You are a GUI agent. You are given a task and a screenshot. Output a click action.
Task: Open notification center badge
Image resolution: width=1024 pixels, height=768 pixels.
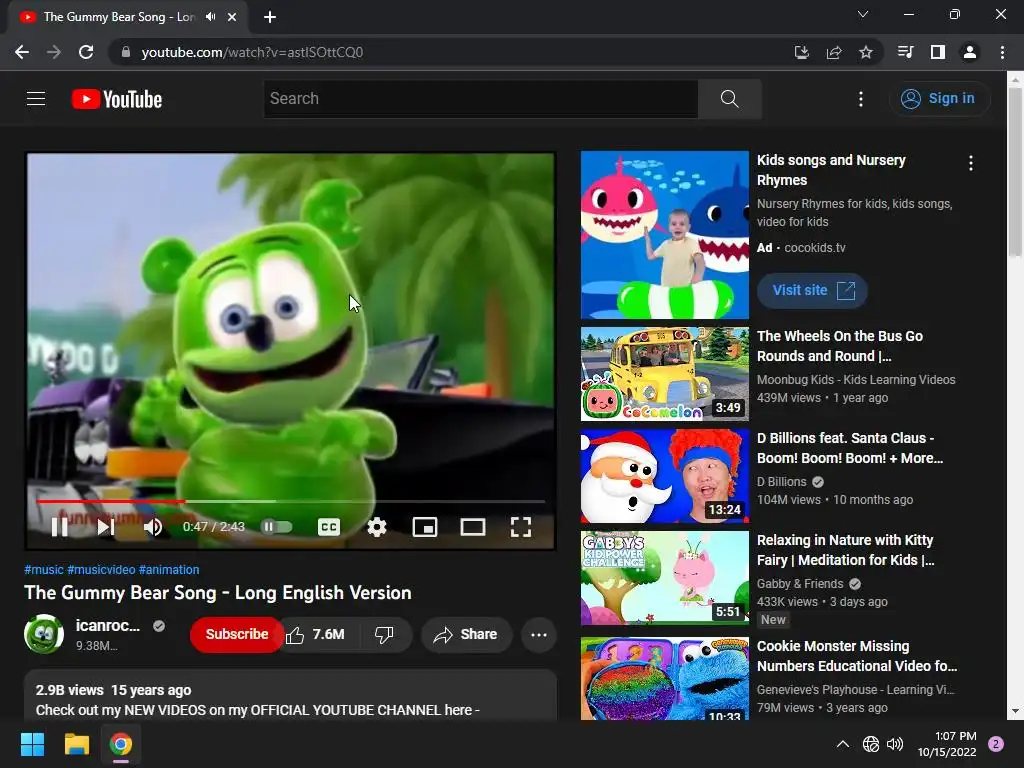point(996,744)
